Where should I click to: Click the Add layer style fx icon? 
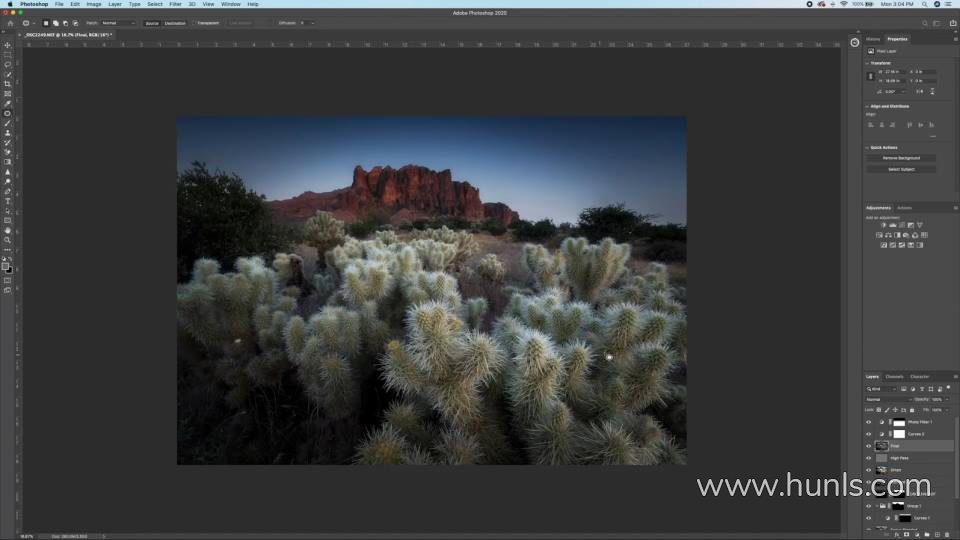tap(897, 534)
